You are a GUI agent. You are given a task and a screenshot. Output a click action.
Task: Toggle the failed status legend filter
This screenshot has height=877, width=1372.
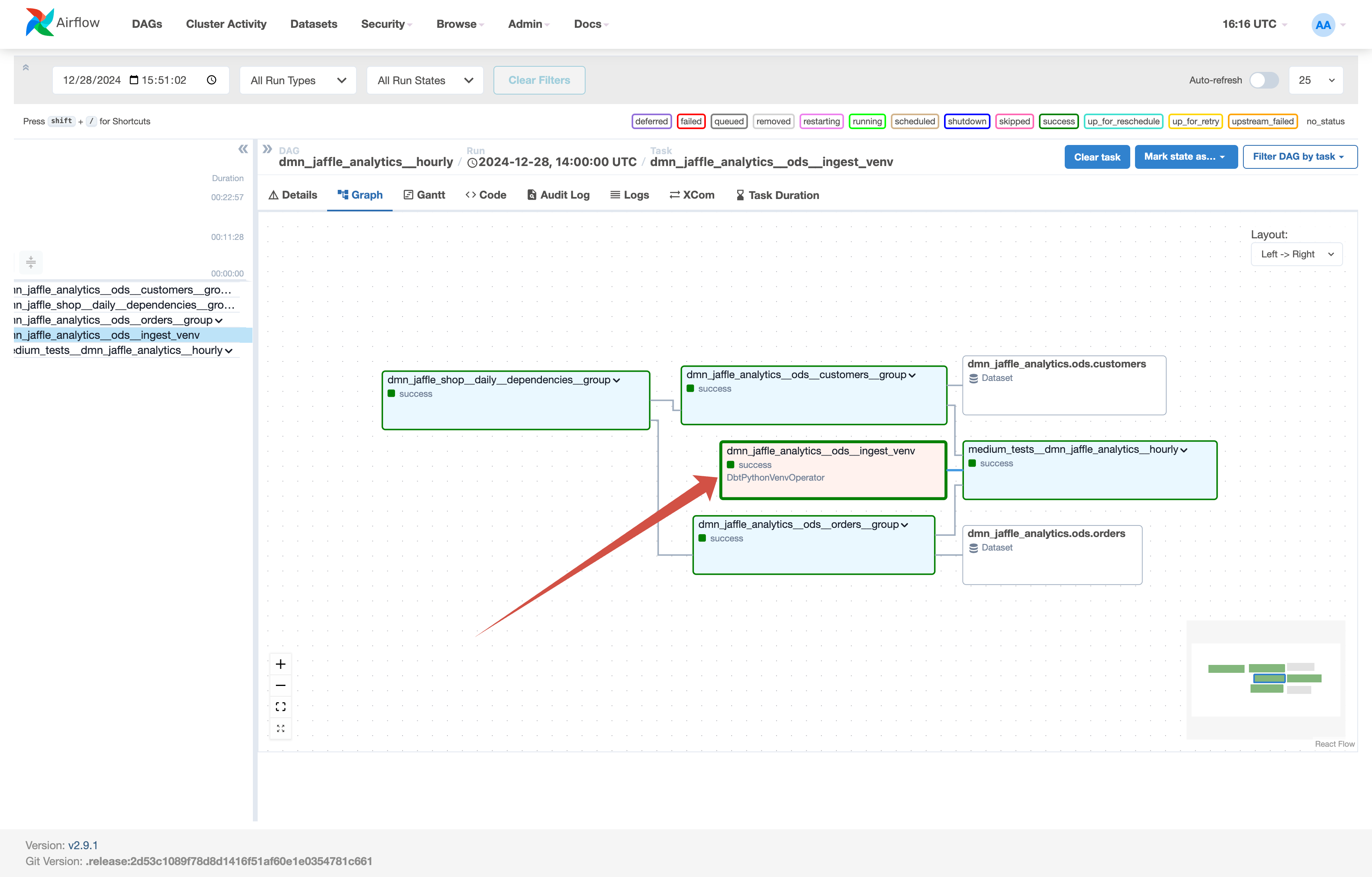click(x=690, y=122)
